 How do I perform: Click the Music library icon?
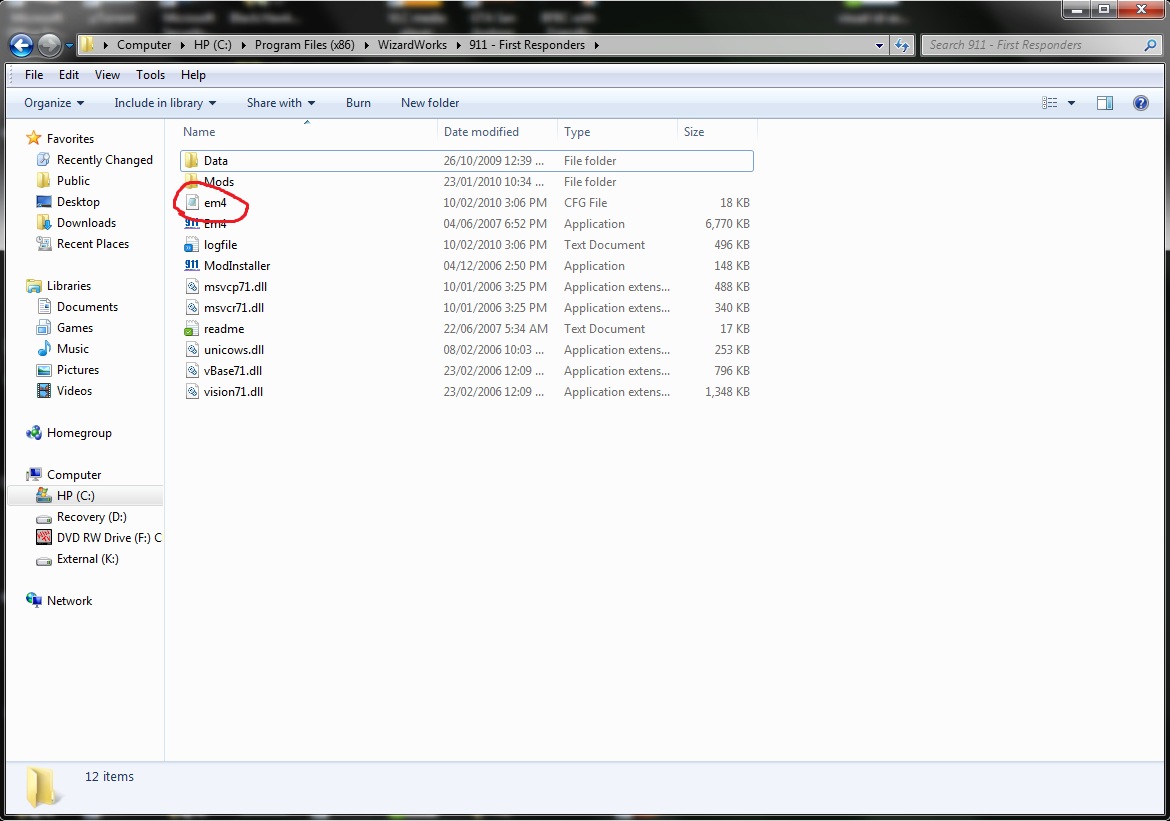point(44,349)
